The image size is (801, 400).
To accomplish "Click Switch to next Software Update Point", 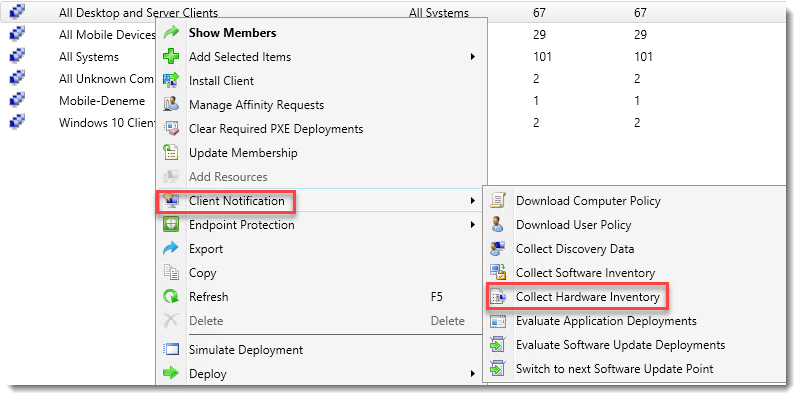I will [614, 369].
